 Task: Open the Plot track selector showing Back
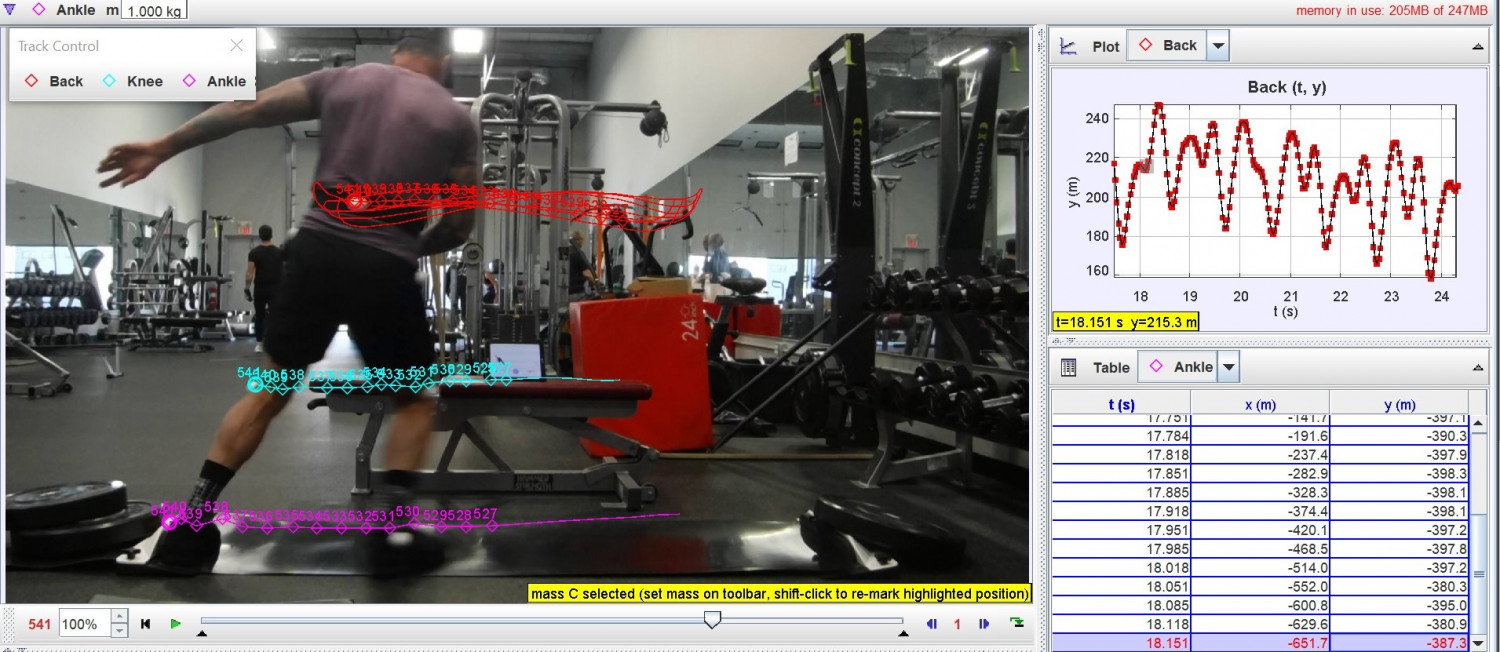point(1168,45)
